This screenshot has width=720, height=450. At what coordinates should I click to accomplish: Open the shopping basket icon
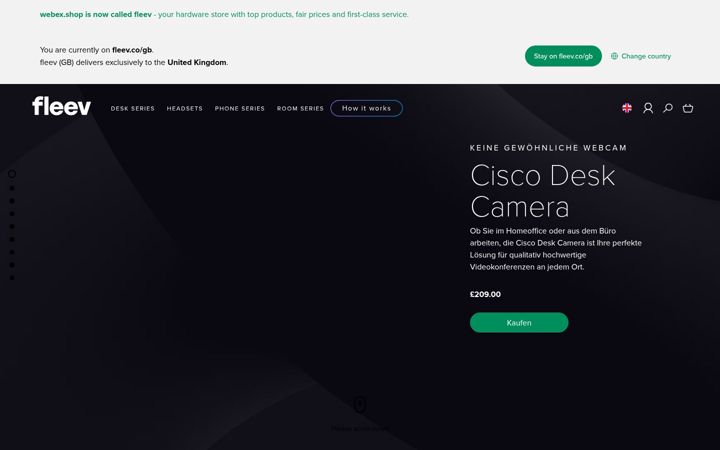[688, 108]
